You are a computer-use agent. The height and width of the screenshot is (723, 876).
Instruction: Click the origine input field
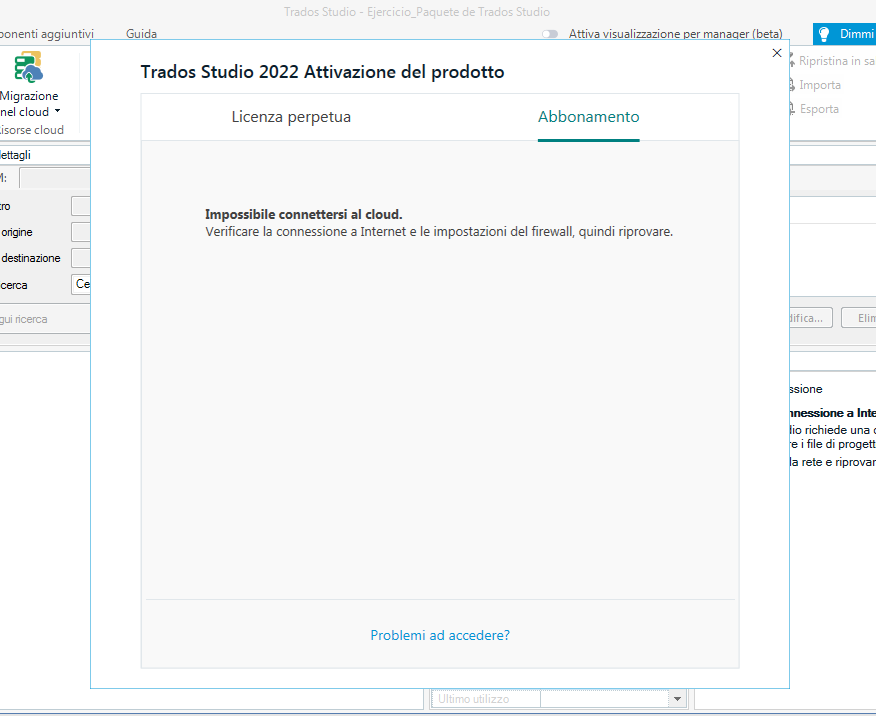click(81, 232)
